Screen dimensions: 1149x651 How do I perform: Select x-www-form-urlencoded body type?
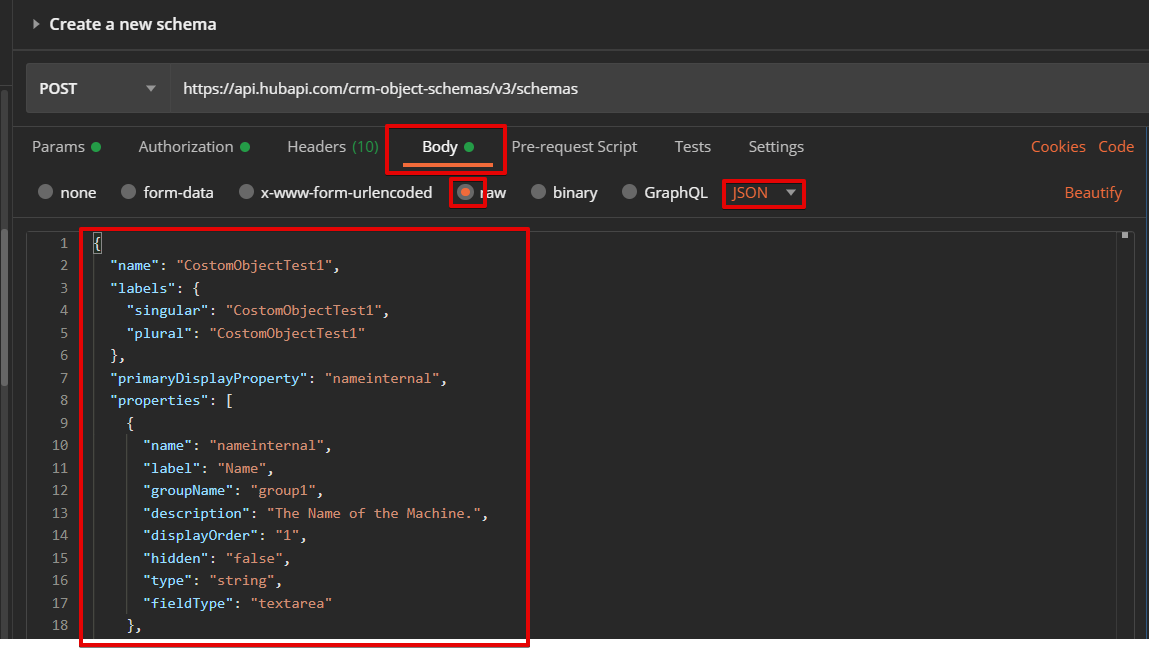(247, 192)
